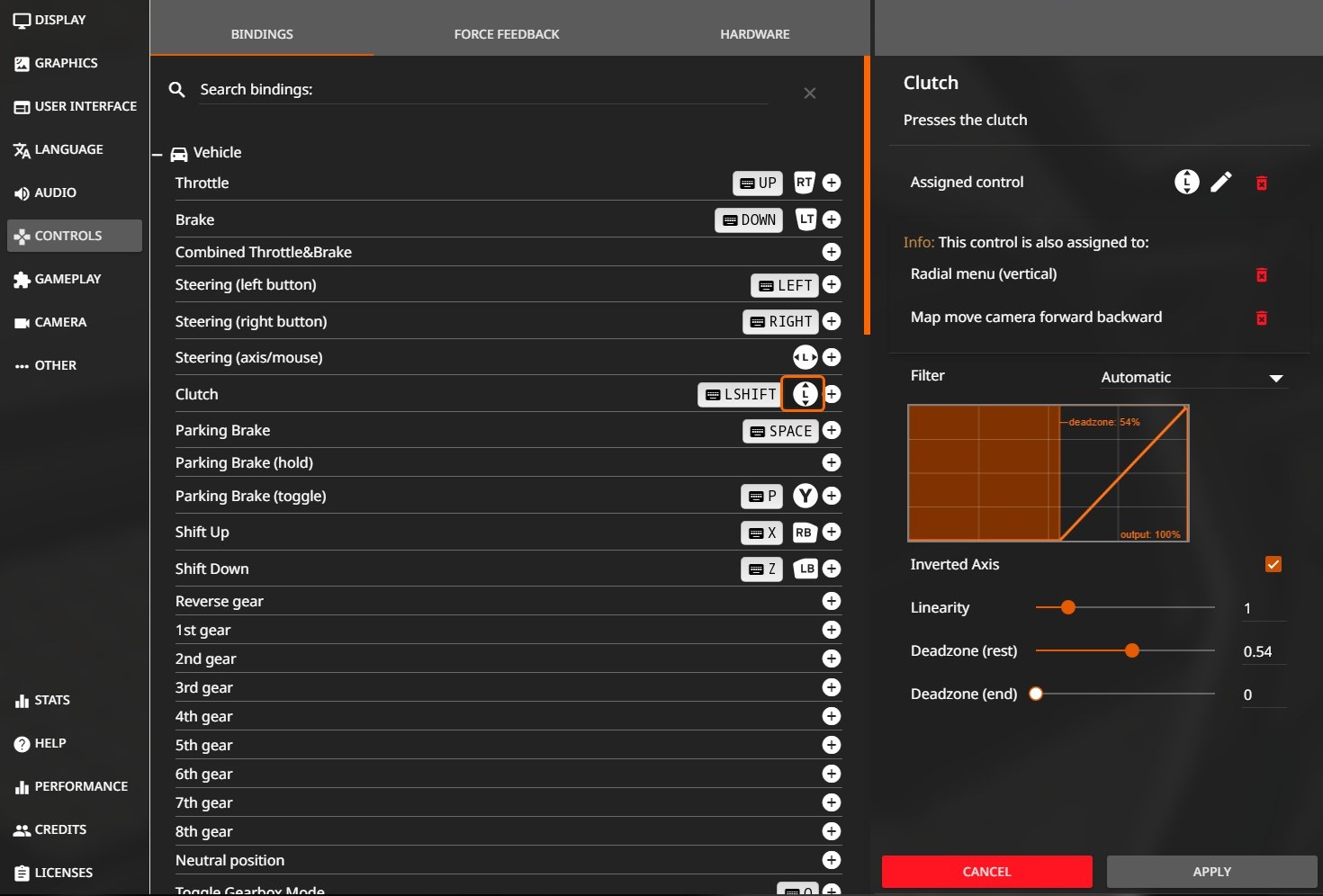1323x896 pixels.
Task: Click the search magnifier icon
Action: tap(177, 90)
